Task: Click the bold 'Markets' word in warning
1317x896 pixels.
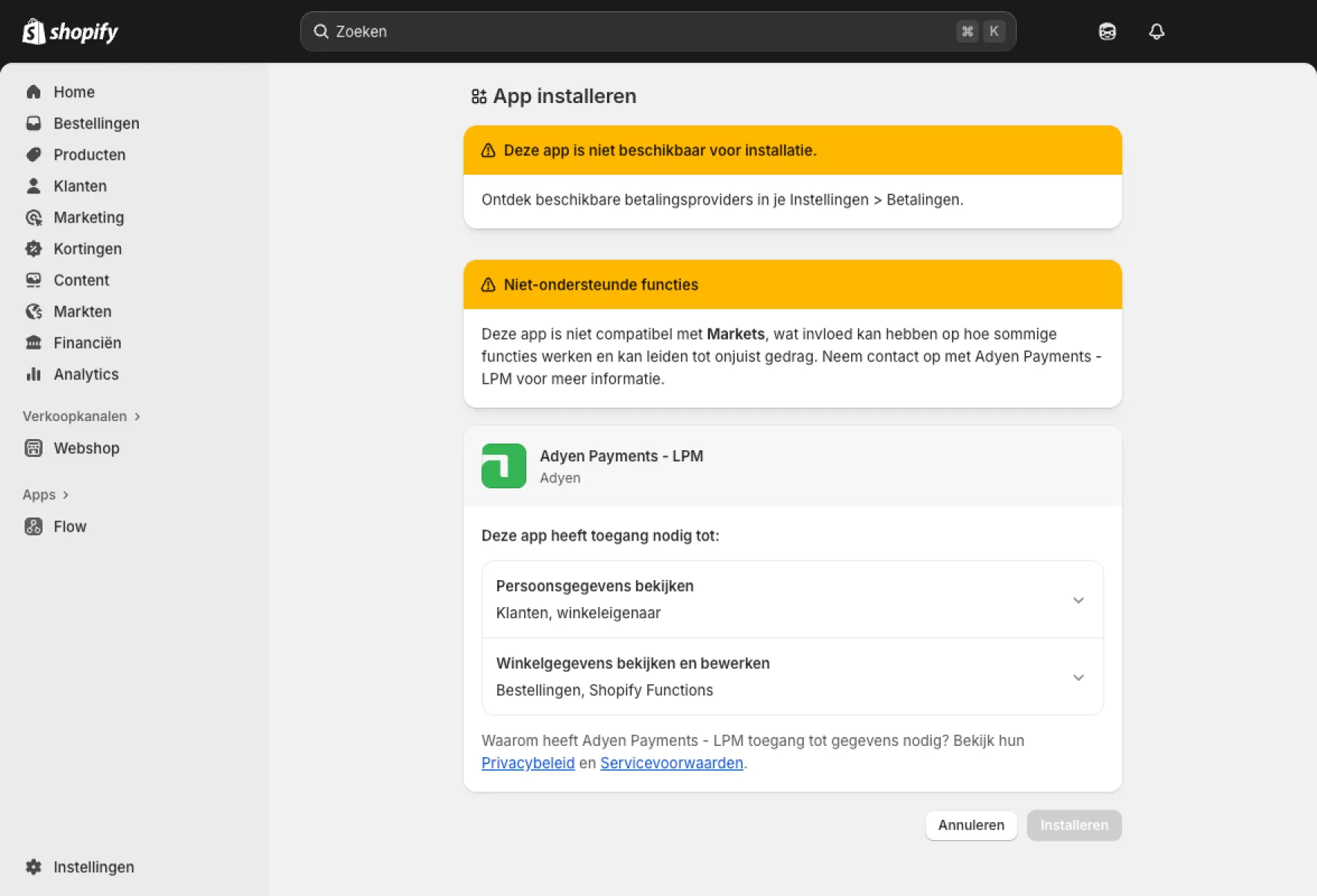Action: tap(735, 334)
